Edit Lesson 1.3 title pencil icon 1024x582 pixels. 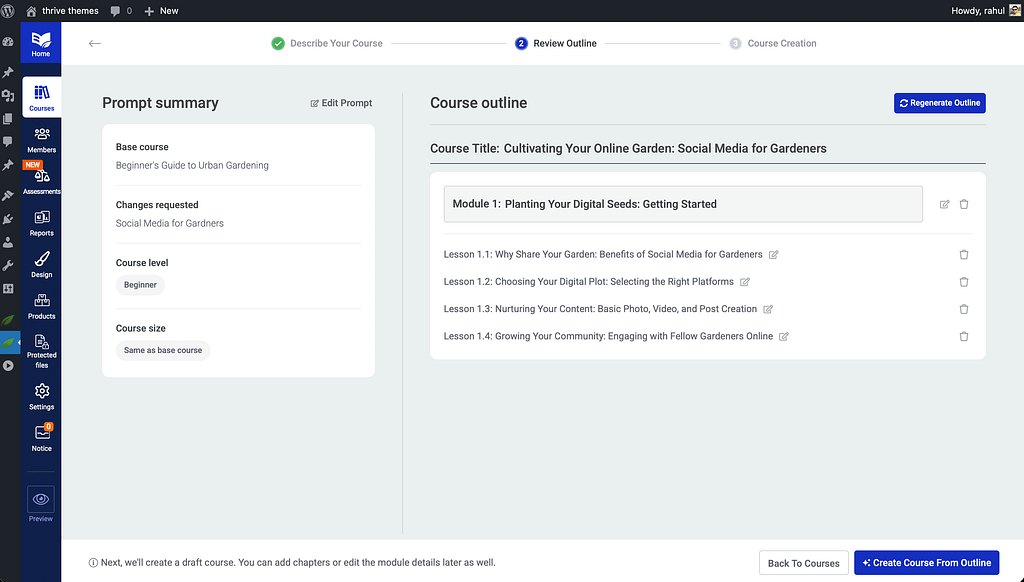pyautogui.click(x=768, y=309)
